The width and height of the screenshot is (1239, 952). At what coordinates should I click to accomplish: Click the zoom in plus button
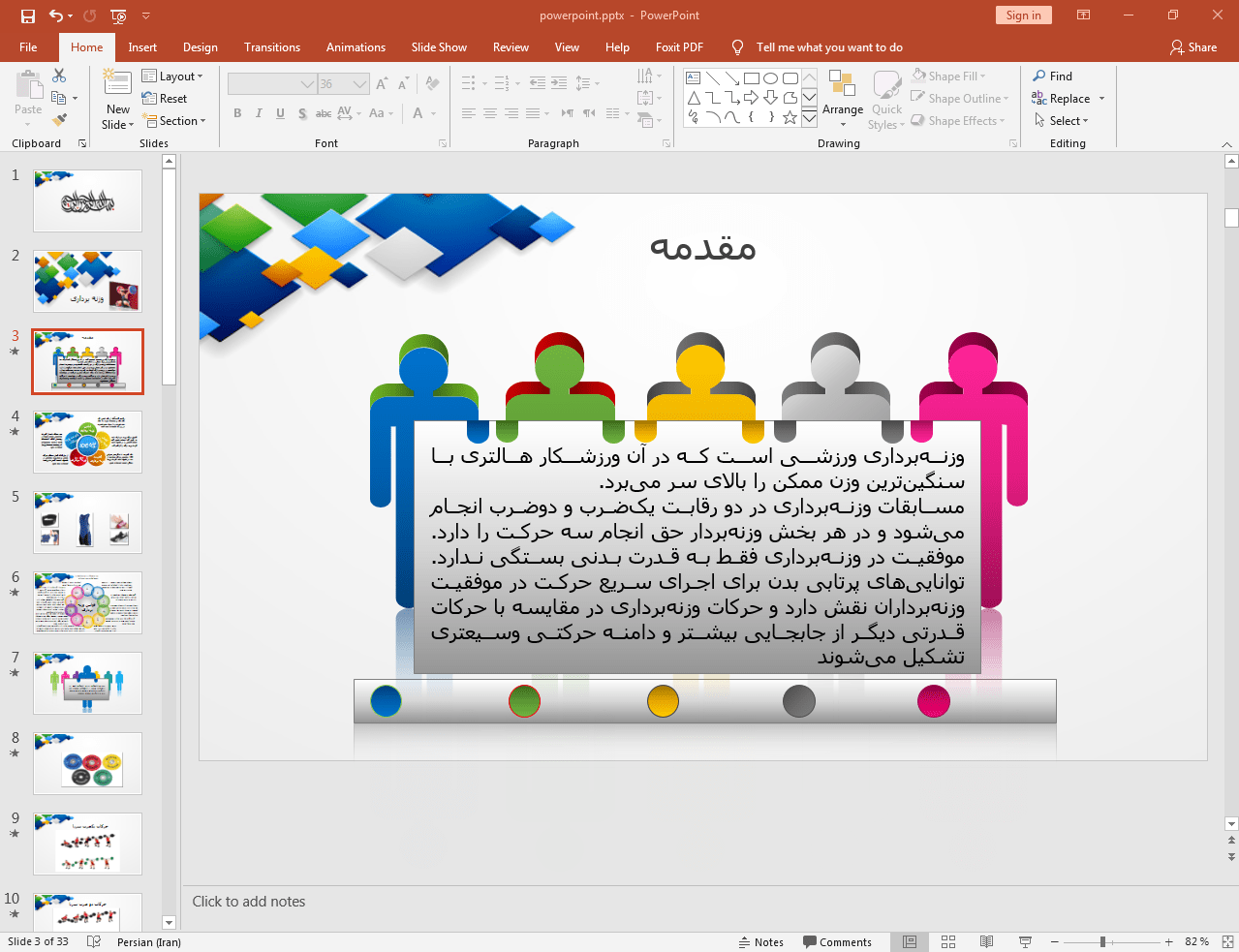pyautogui.click(x=1169, y=941)
